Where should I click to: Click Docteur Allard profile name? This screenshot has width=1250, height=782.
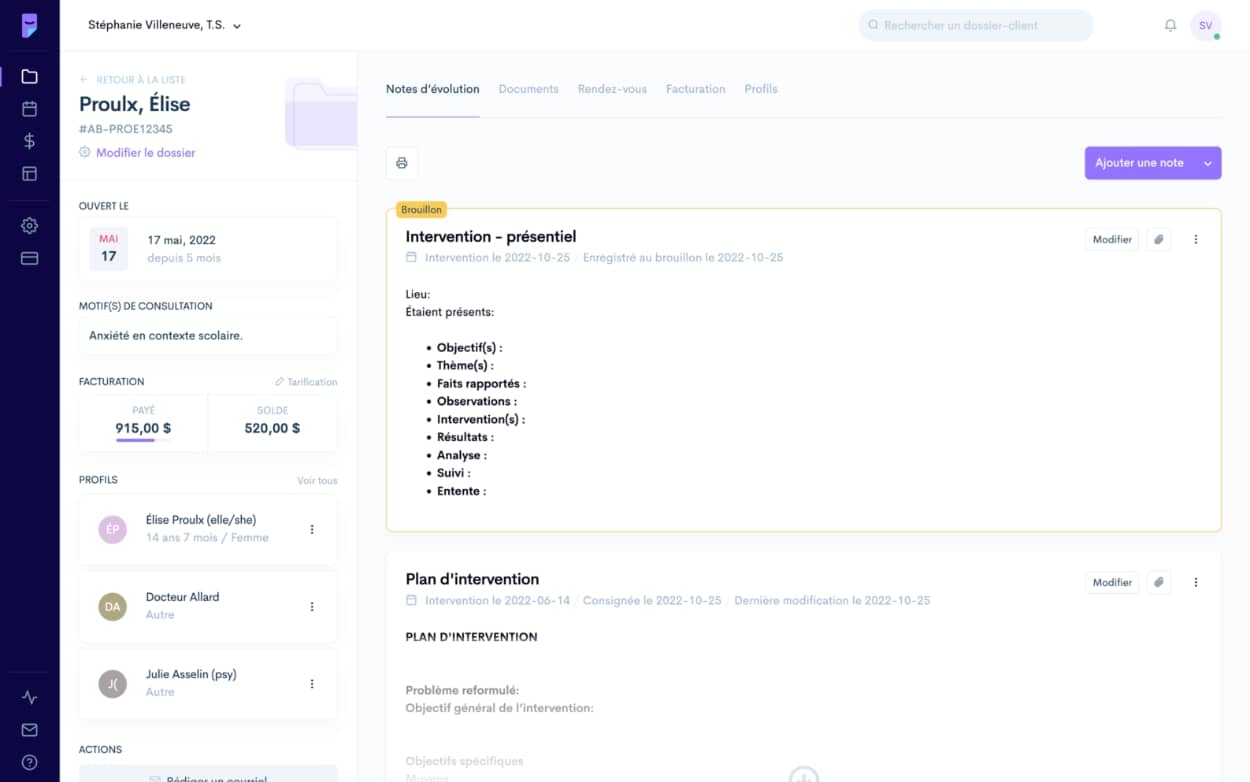point(183,597)
